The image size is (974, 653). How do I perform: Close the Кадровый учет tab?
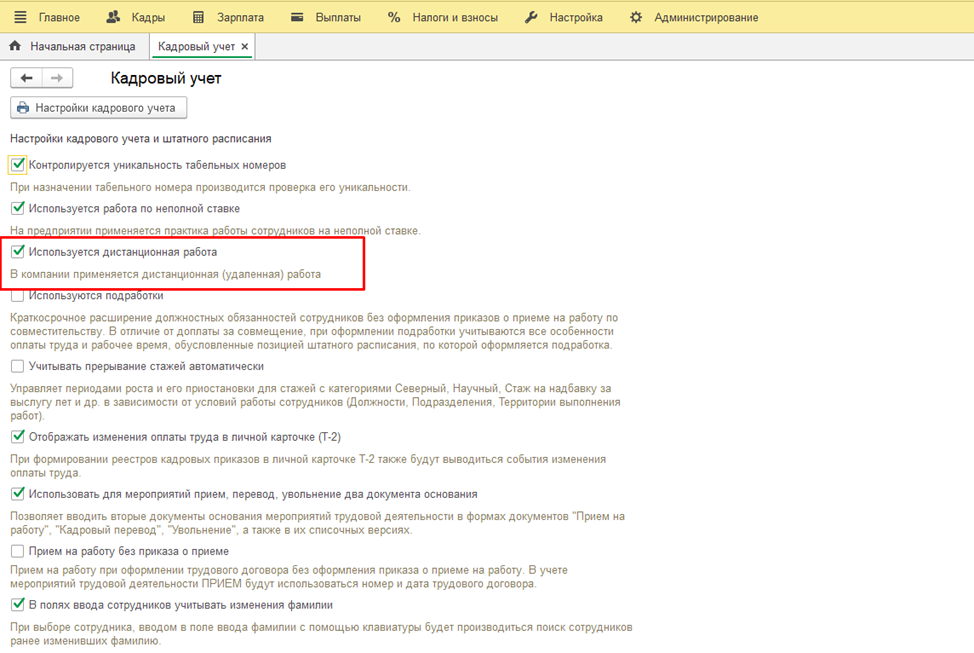(245, 46)
